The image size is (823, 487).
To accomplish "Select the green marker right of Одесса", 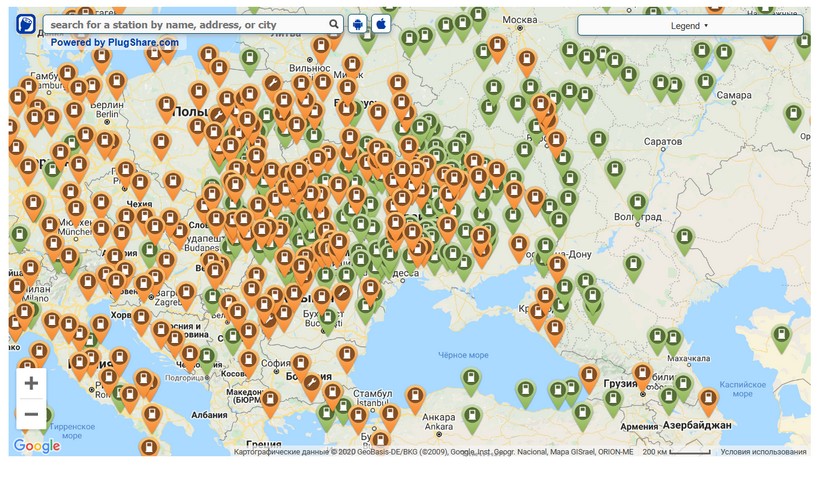I will pos(434,259).
